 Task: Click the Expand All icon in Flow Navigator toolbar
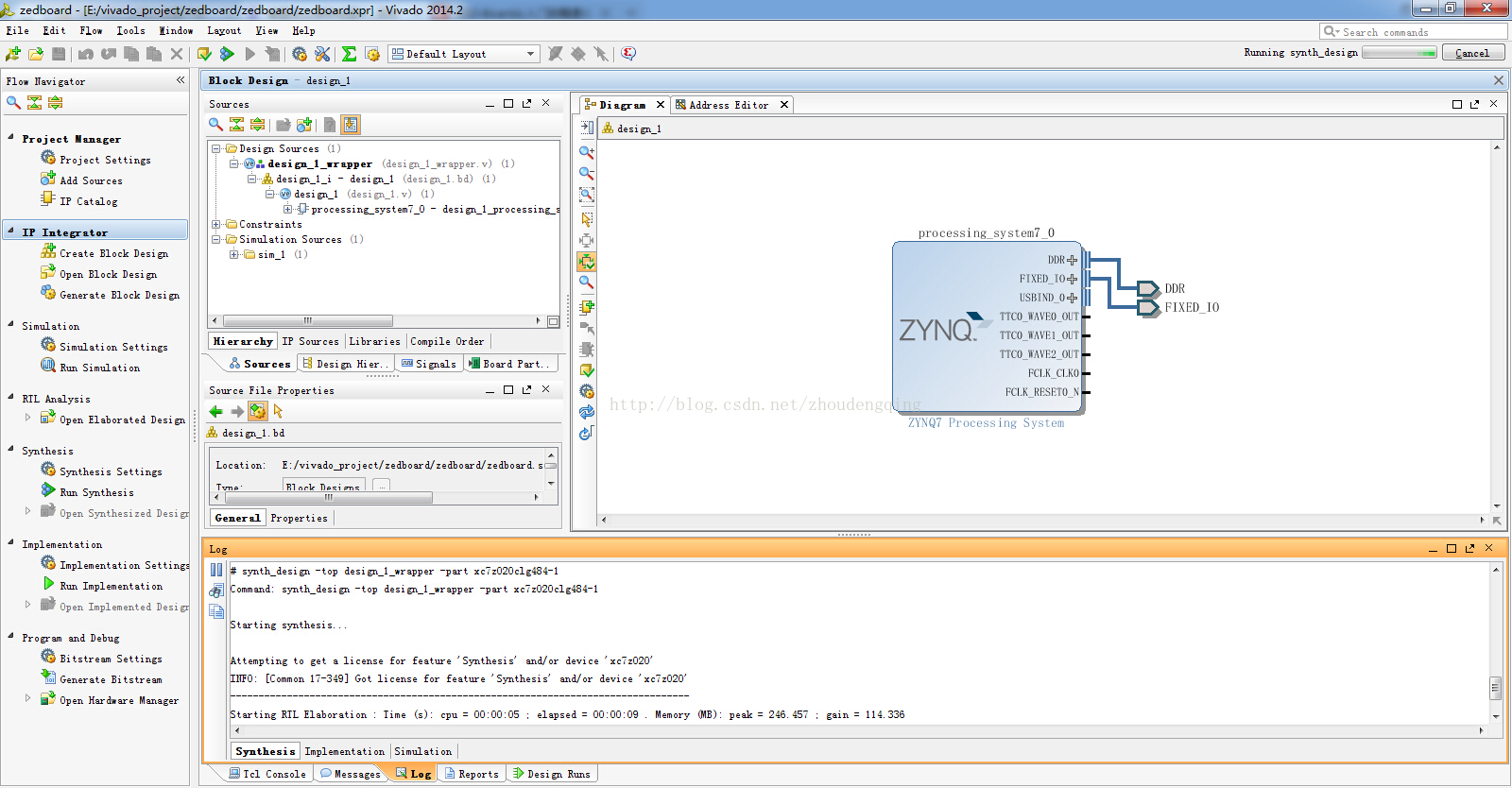click(55, 102)
